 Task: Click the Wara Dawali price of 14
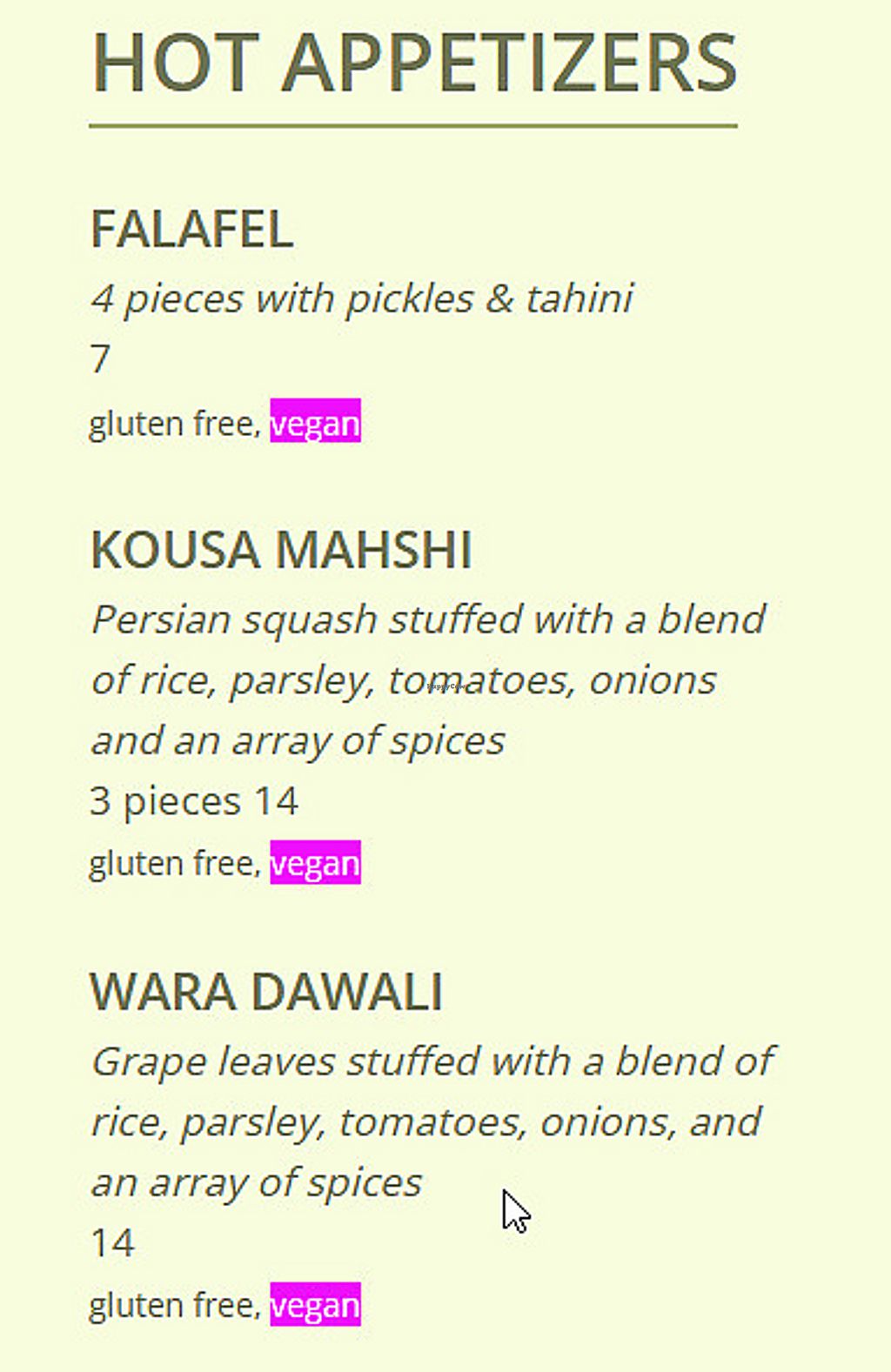[x=112, y=1242]
